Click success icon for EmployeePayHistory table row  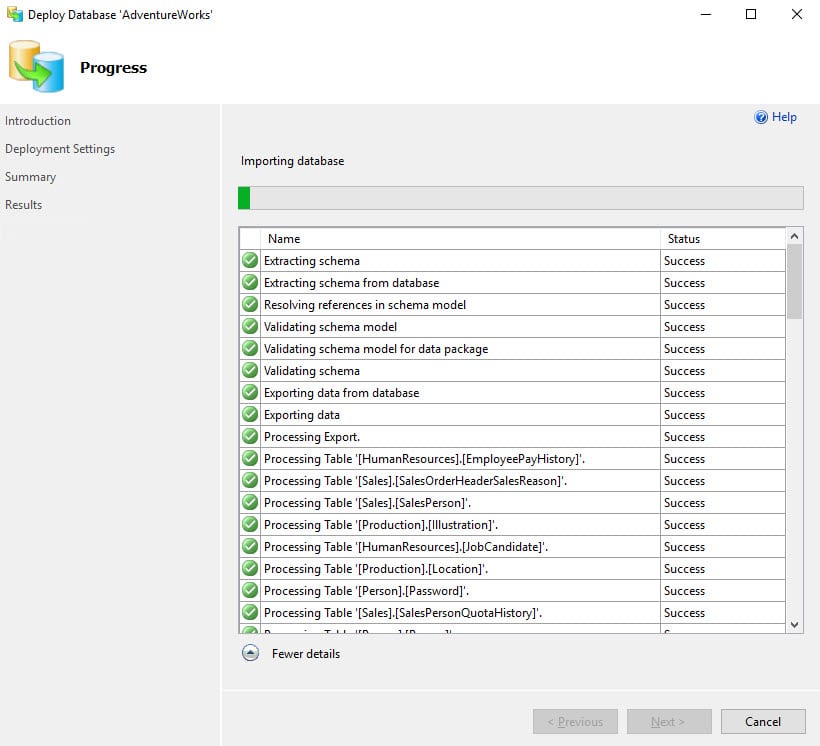(x=250, y=458)
